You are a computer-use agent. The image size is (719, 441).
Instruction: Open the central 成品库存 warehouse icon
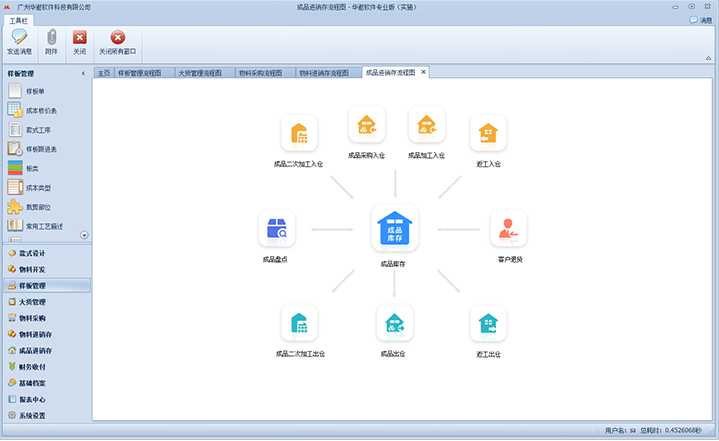coord(394,228)
